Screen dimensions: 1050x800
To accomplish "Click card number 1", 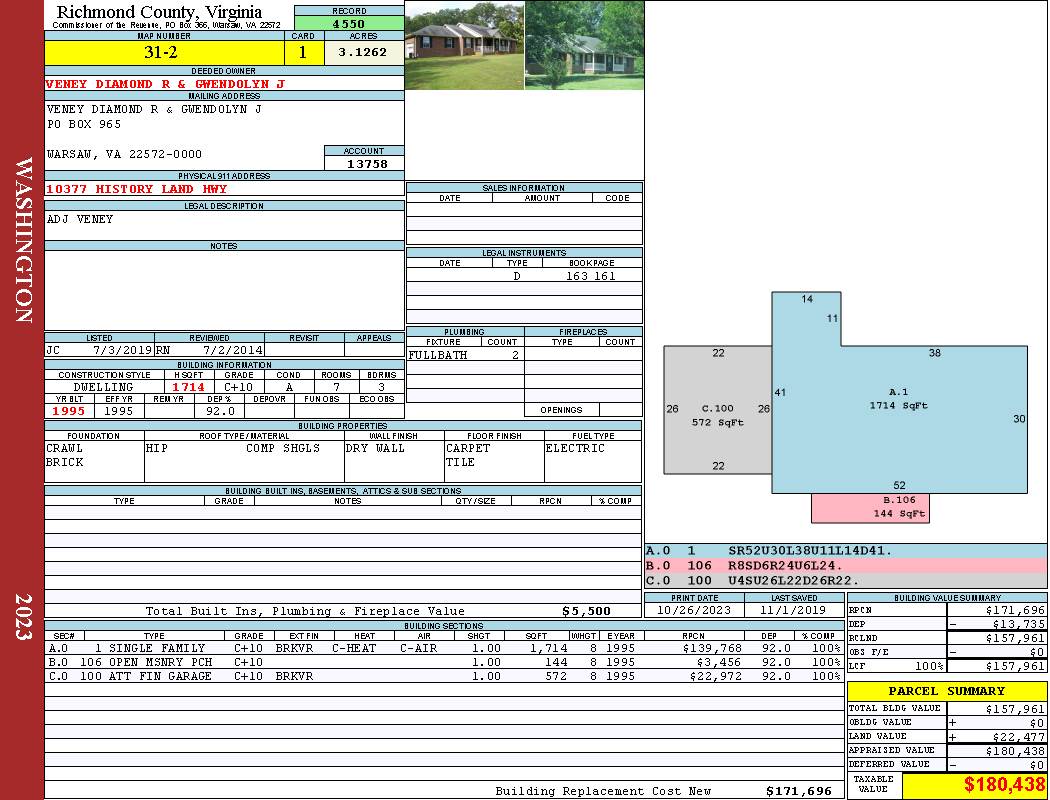I will [303, 53].
